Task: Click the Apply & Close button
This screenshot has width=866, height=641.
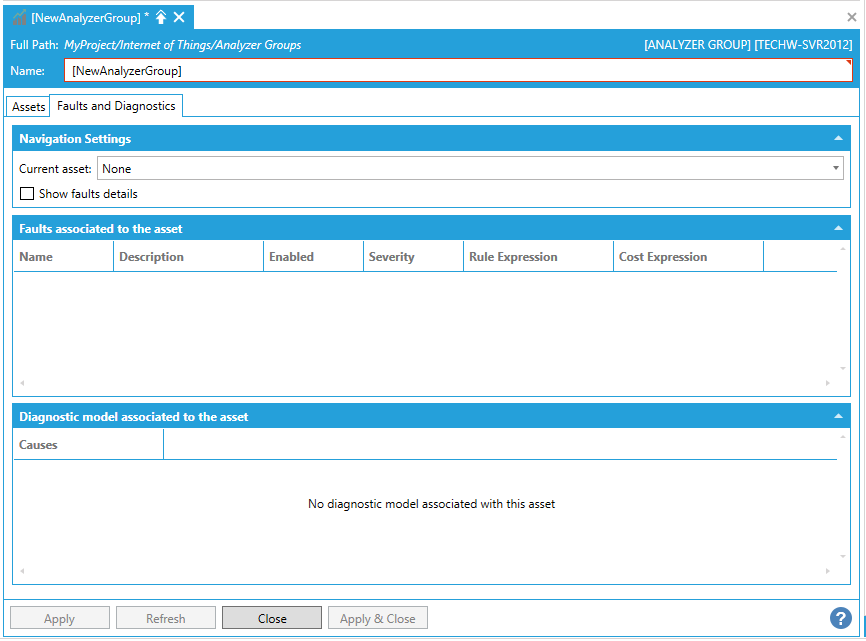Action: [378, 619]
